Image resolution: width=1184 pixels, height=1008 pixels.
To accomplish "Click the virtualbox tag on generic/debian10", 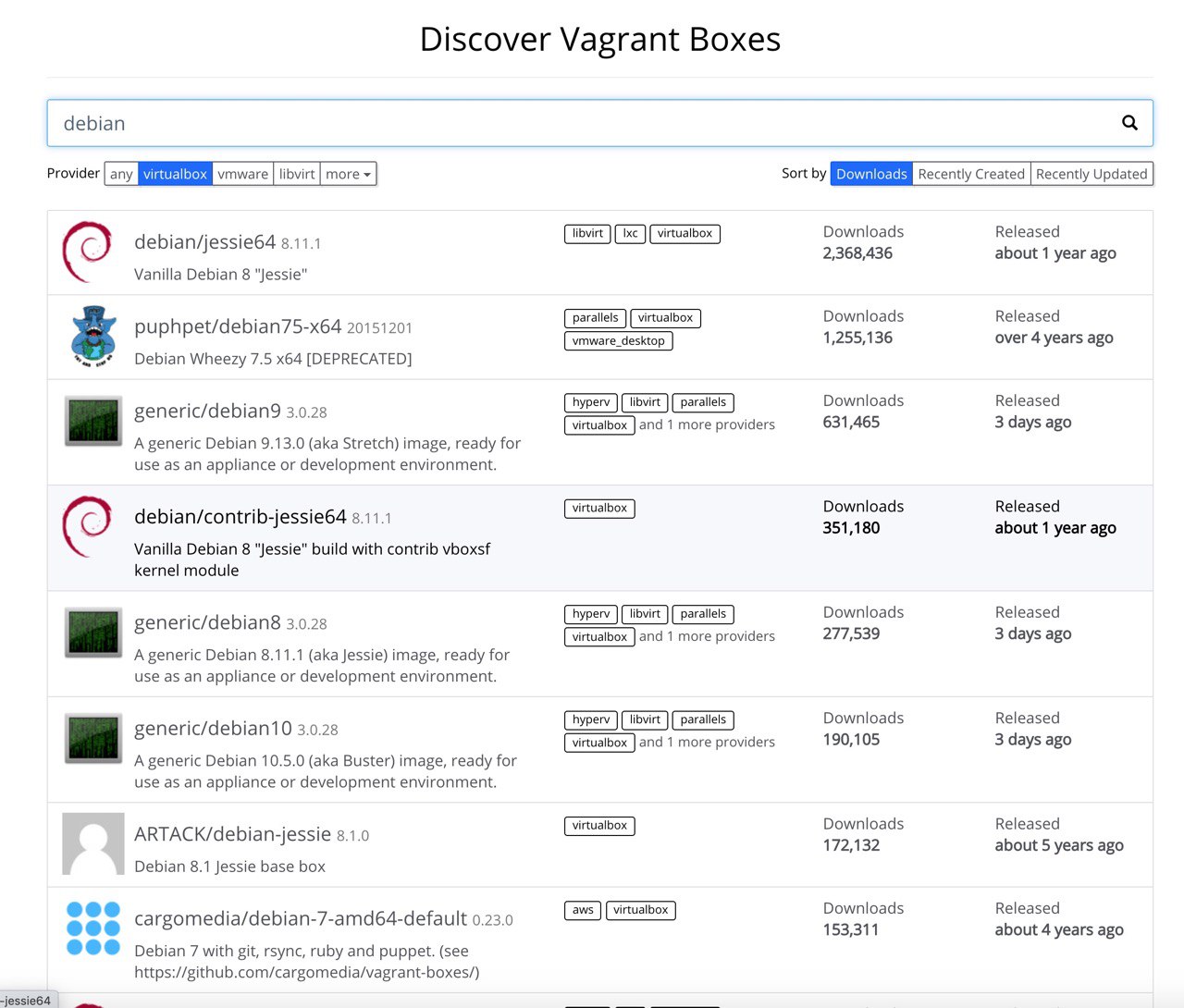I will 599,743.
